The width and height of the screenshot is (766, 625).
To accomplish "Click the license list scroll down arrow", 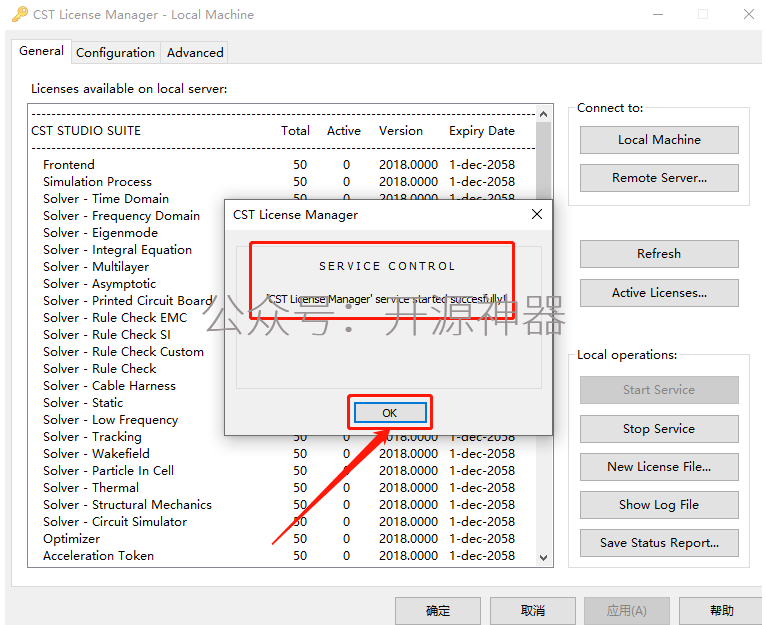I will coord(543,558).
